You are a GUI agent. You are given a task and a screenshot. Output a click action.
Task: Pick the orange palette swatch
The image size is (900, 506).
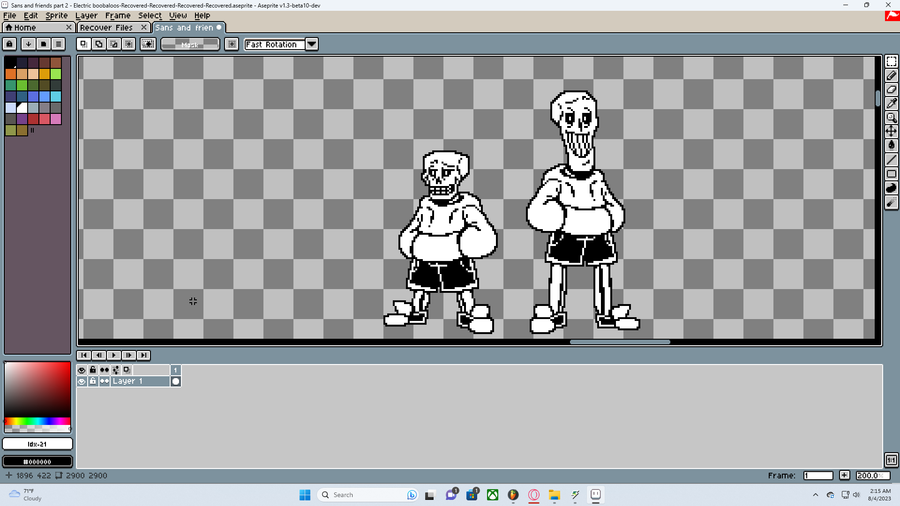point(11,73)
